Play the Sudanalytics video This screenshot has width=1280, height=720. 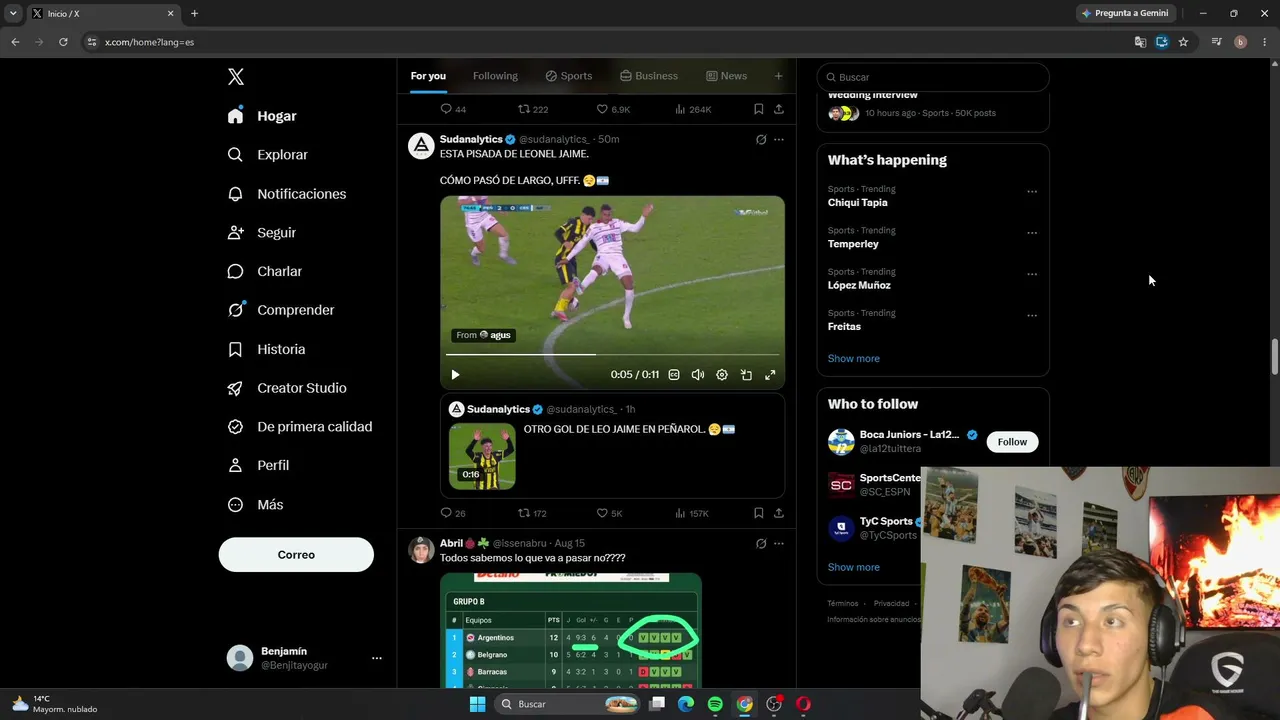tap(455, 375)
